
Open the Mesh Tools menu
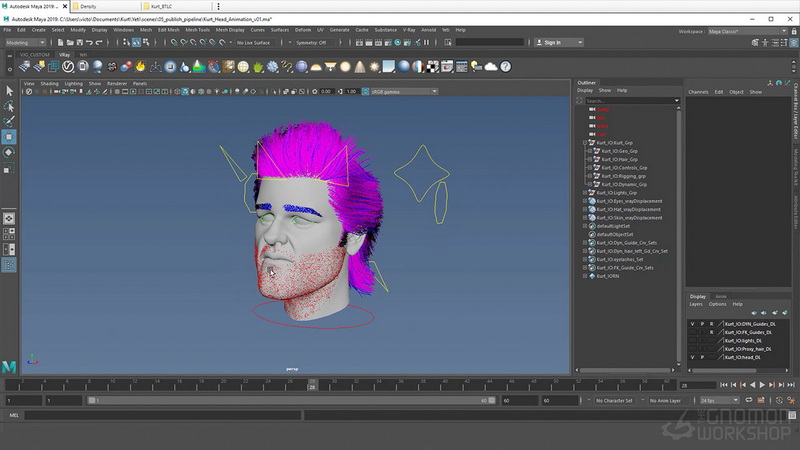point(197,30)
